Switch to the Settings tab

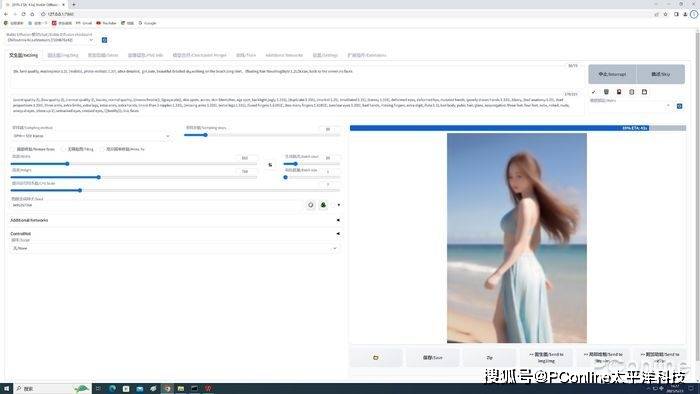pos(325,55)
